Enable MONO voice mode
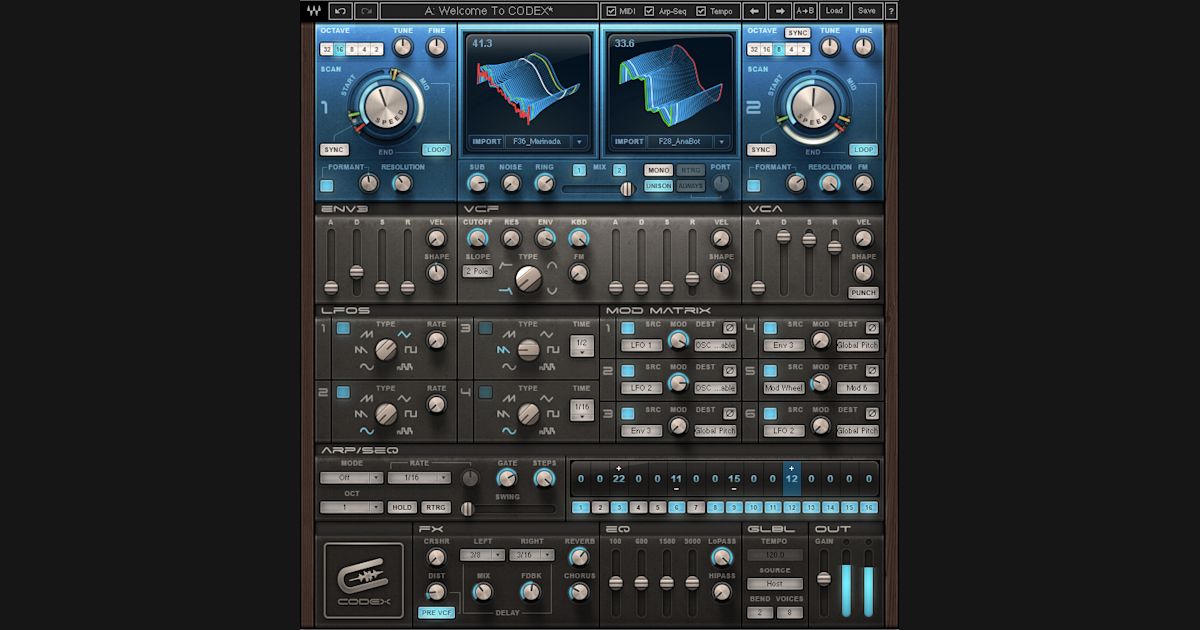 click(x=658, y=170)
